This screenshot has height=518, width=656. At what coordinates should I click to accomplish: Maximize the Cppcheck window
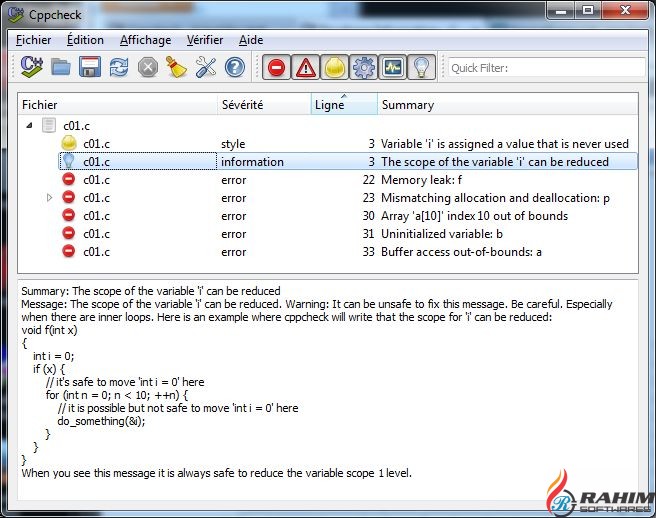588,11
